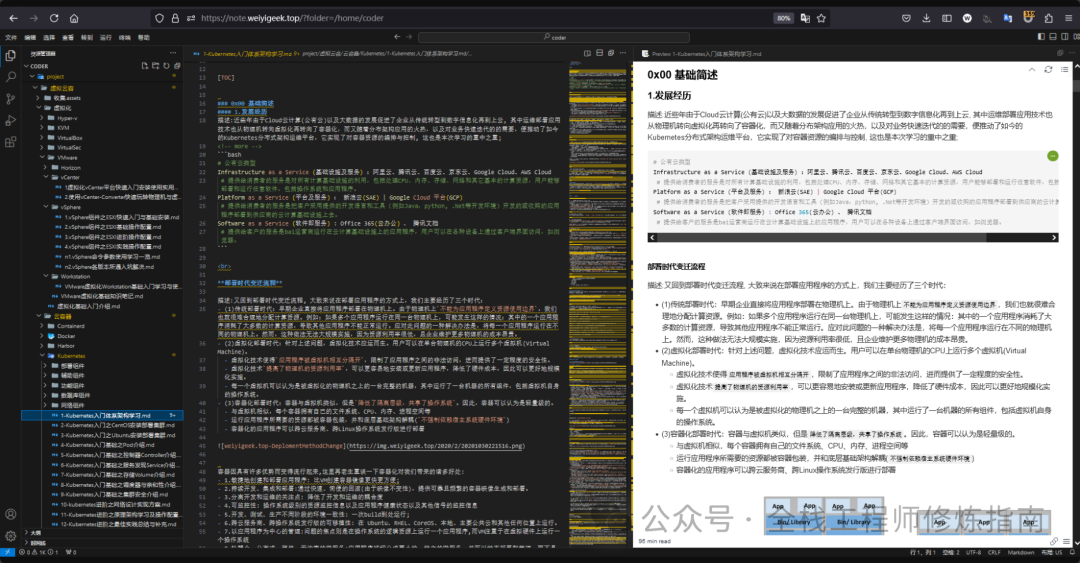Open file VMware虚拟化基础知识笔记.md
The width and height of the screenshot is (1080, 563).
click(x=101, y=296)
